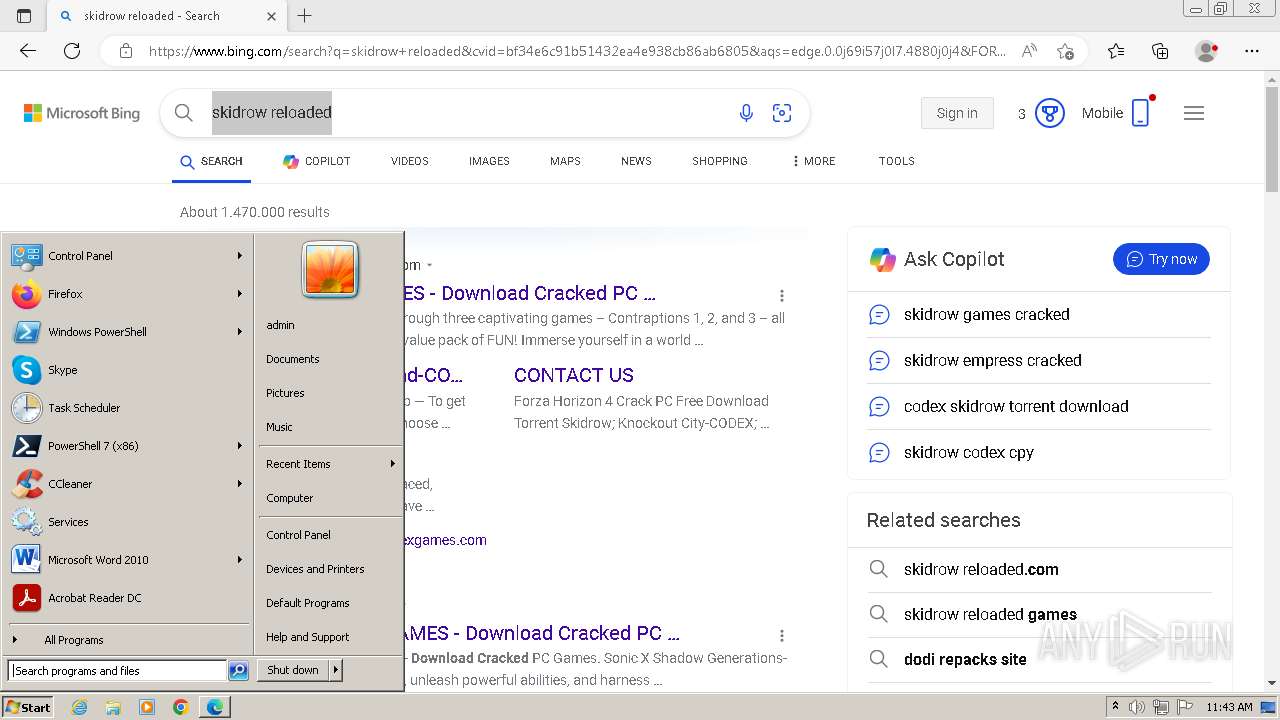Image resolution: width=1280 pixels, height=720 pixels.
Task: Launch Skype from Start menu
Action: [127, 370]
